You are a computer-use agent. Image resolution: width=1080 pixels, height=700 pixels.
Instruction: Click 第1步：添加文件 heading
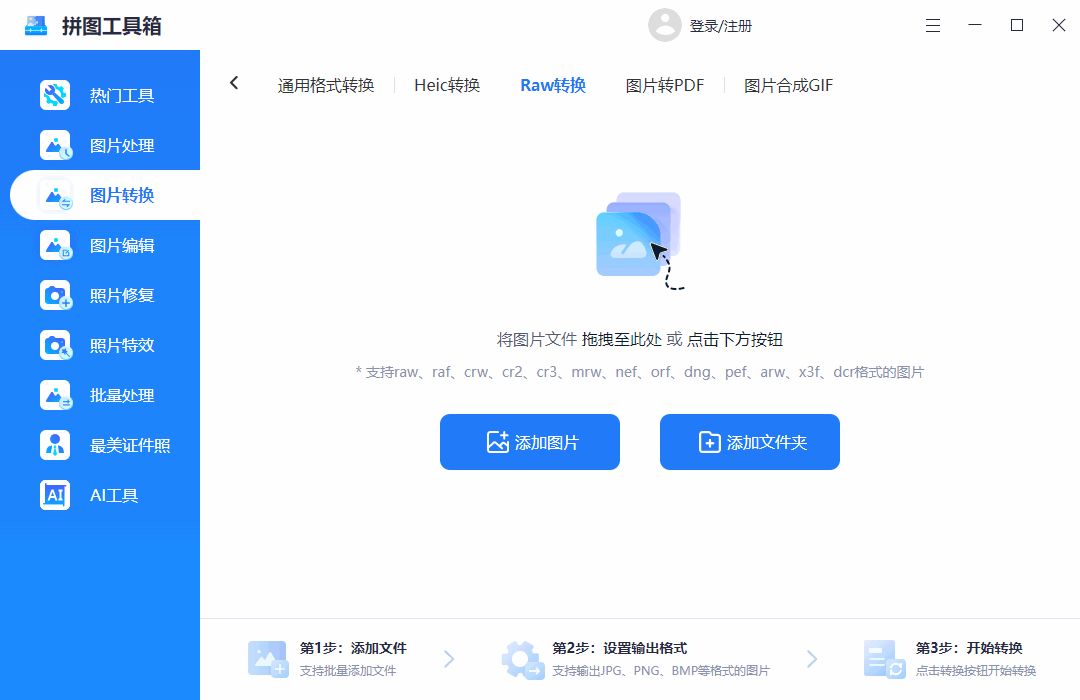coord(353,648)
